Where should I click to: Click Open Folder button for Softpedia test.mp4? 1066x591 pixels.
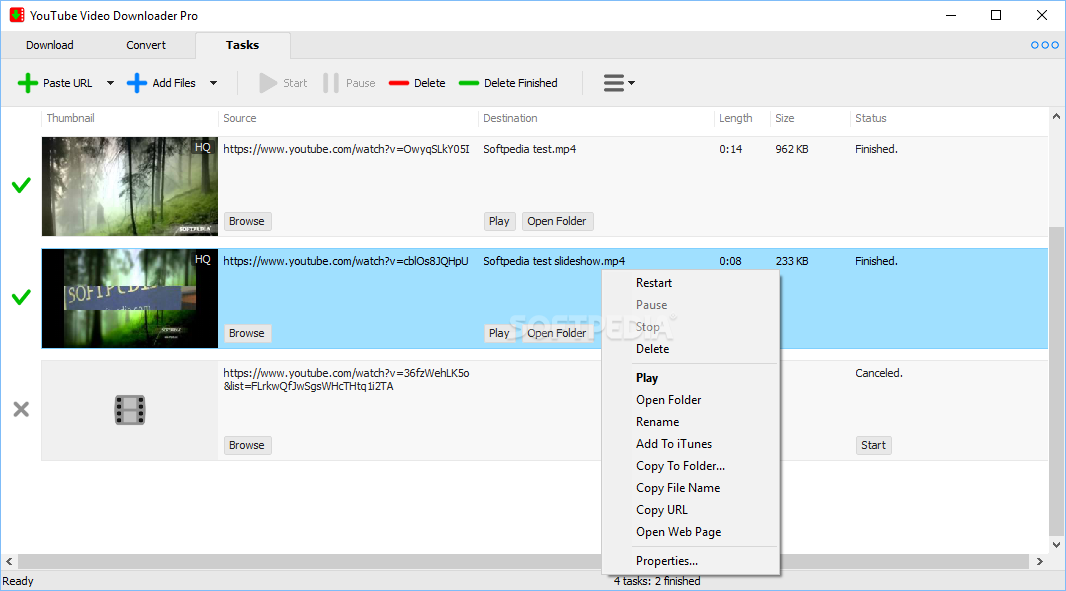click(557, 221)
